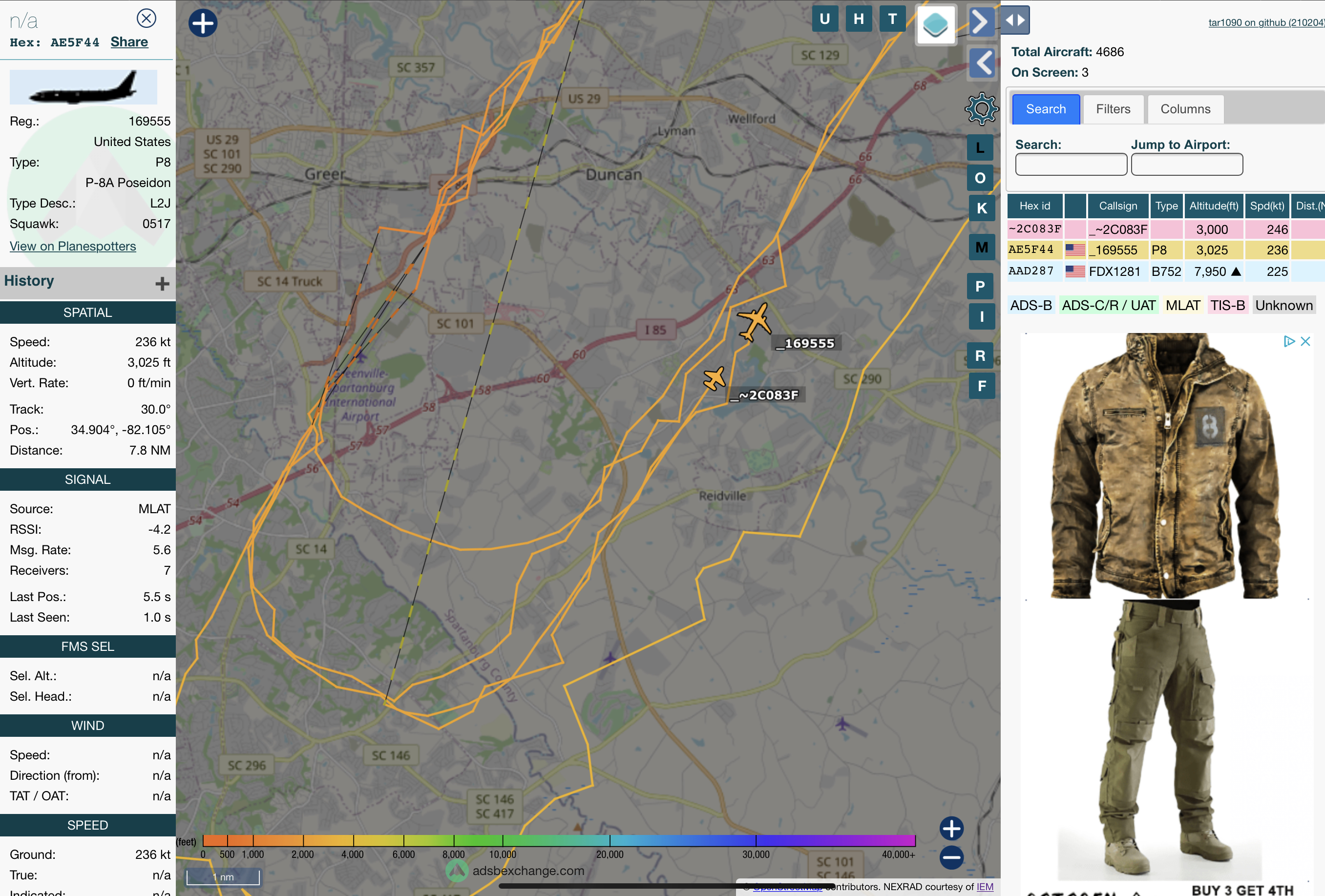1325x896 pixels.
Task: Toggle the K map button
Action: coord(982,208)
